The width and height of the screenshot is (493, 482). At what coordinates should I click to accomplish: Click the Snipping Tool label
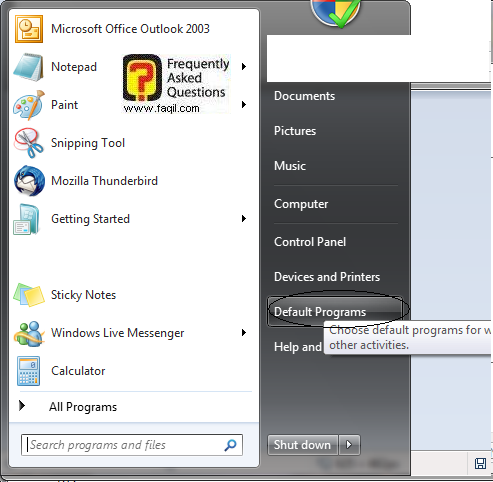point(88,143)
